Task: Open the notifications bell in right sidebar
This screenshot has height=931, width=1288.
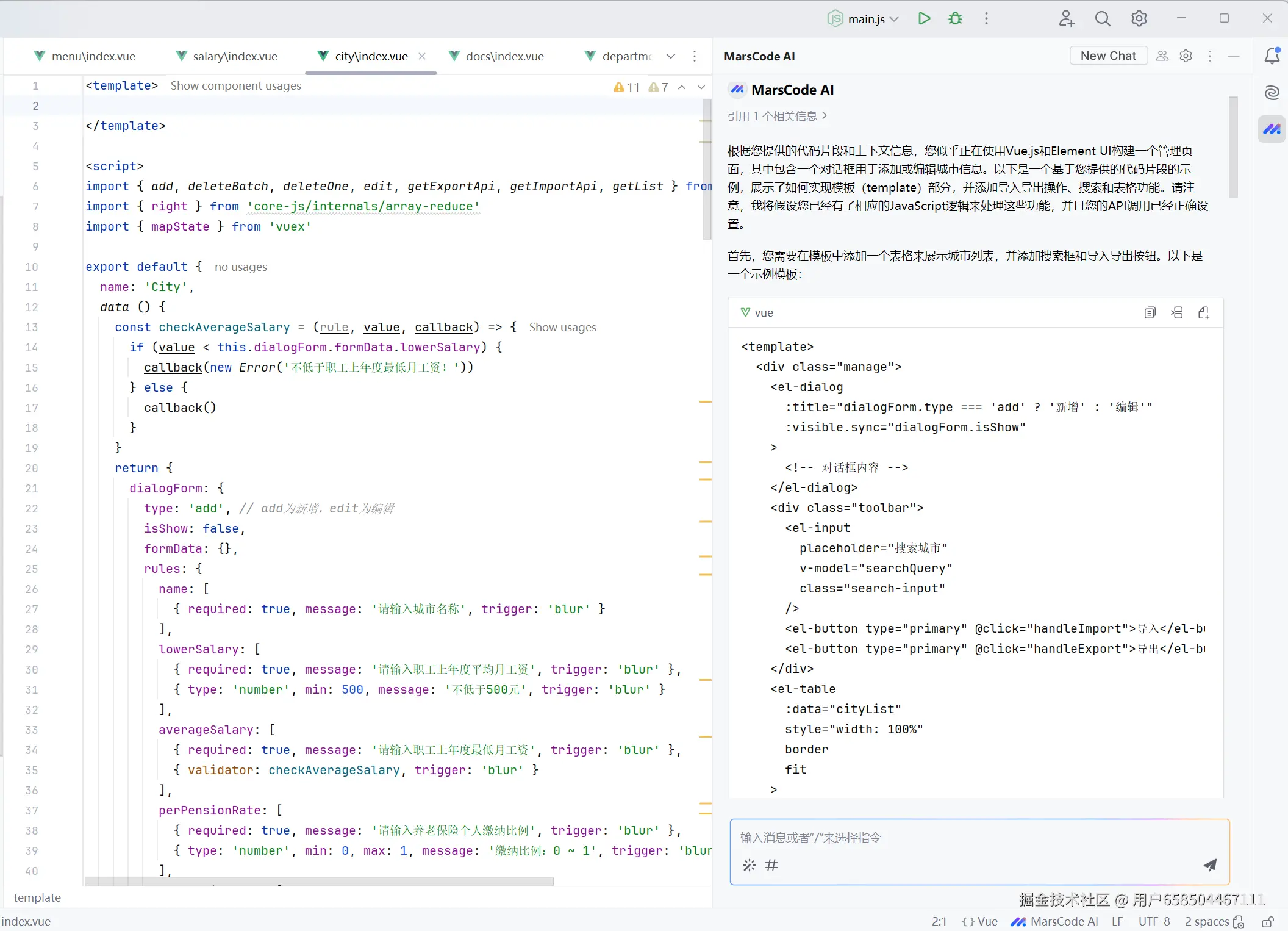Action: pyautogui.click(x=1272, y=56)
